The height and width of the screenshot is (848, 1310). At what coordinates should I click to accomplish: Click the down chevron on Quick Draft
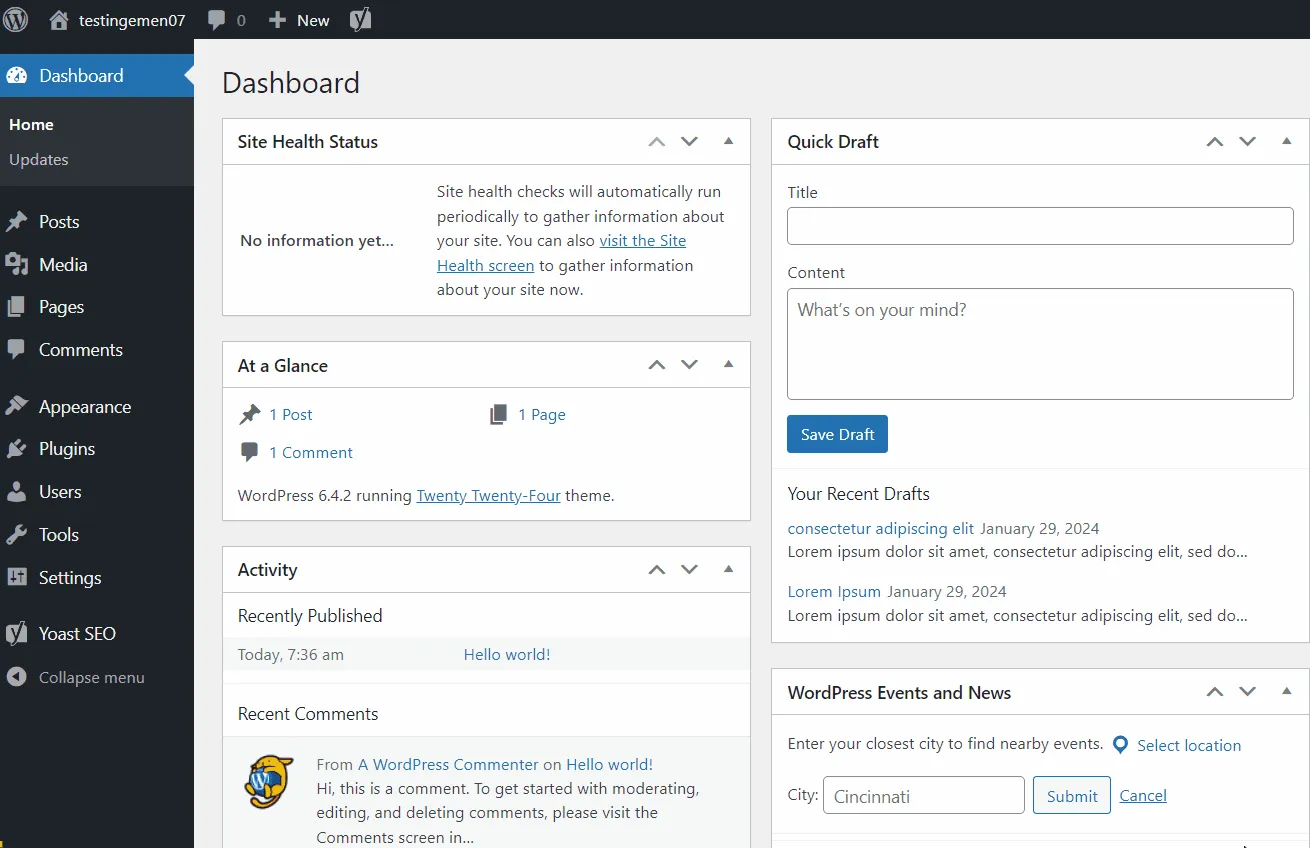pyautogui.click(x=1247, y=141)
